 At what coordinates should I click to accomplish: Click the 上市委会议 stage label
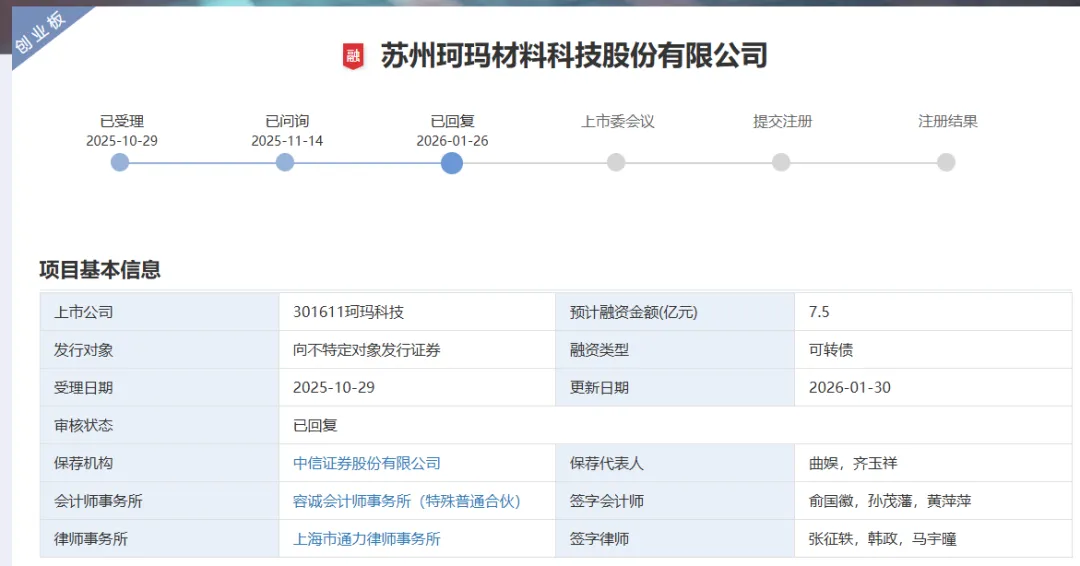coord(618,121)
